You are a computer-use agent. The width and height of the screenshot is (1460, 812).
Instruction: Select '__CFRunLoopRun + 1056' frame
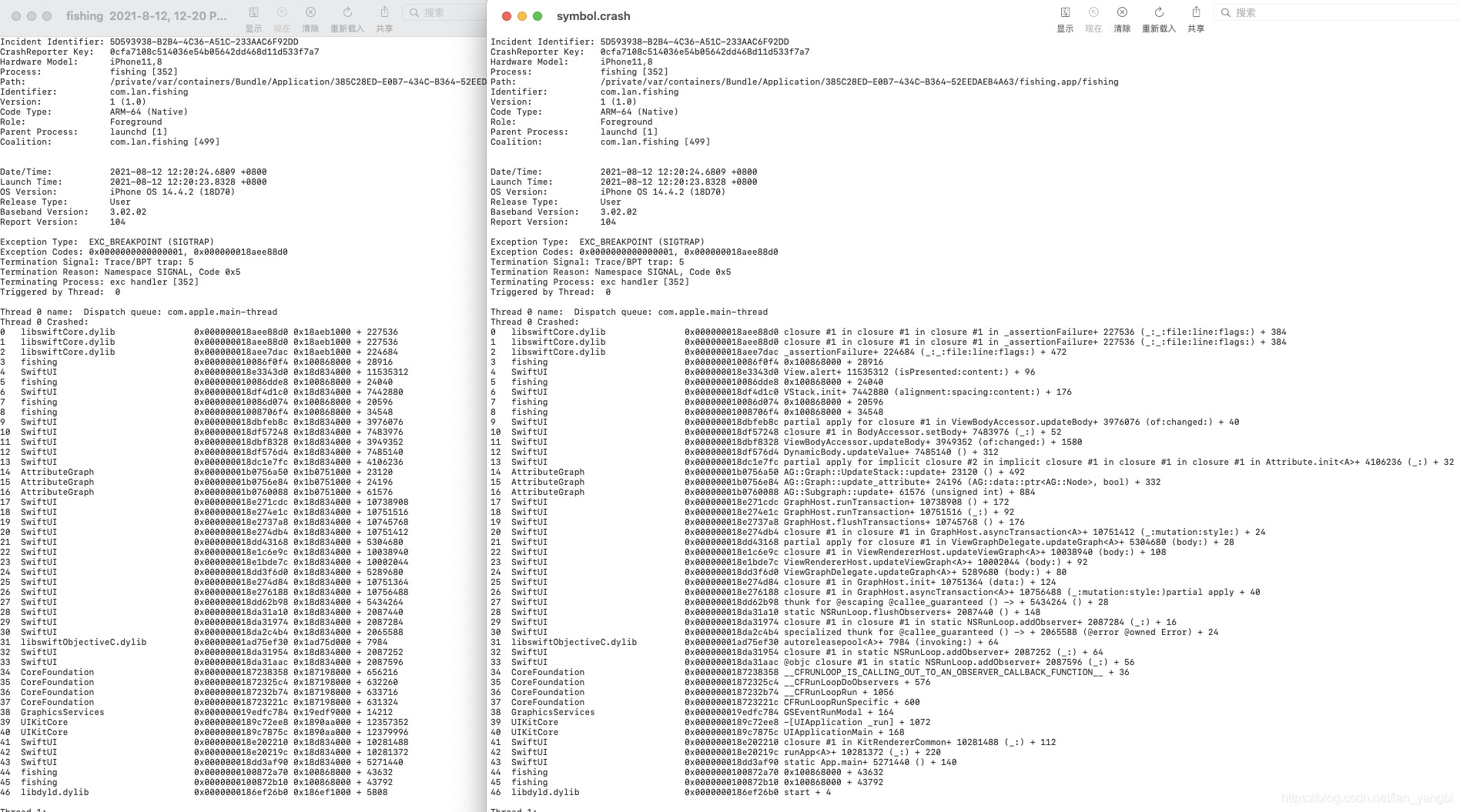click(692, 692)
